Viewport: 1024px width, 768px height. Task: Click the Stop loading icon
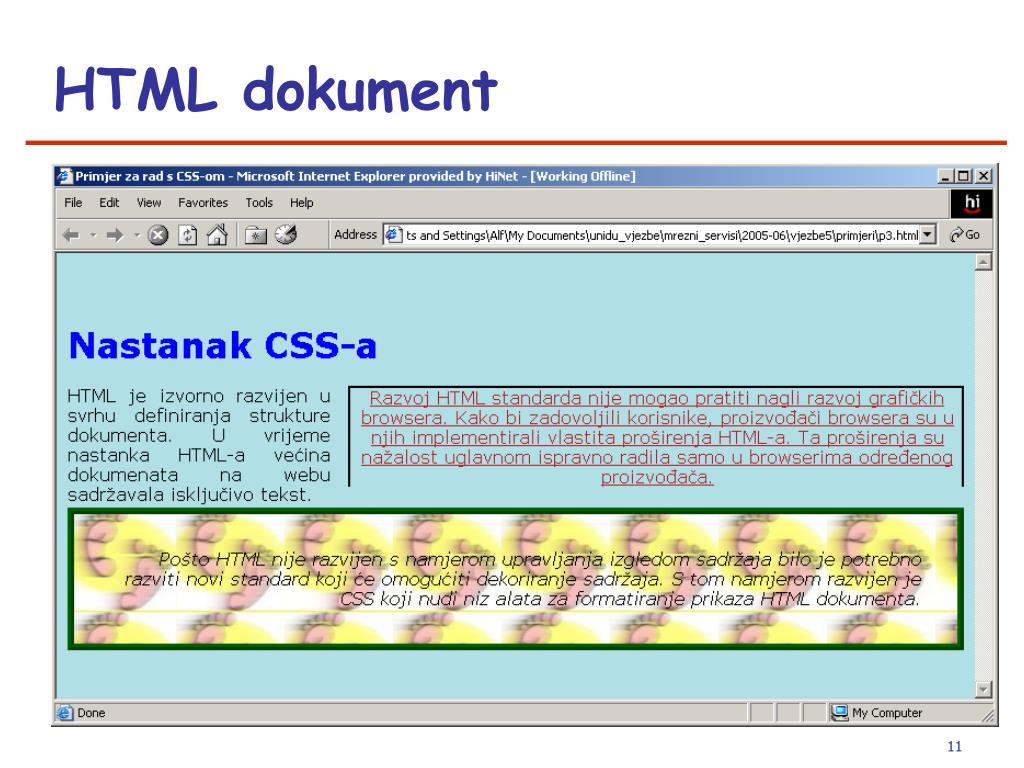point(157,235)
